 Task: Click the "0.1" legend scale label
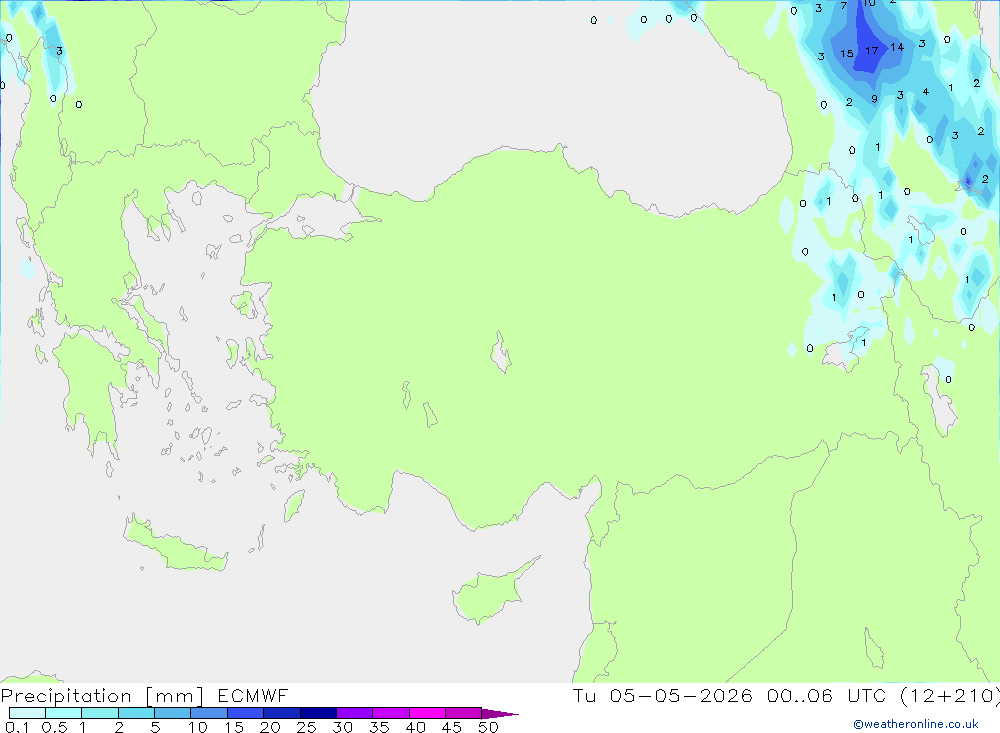17,727
